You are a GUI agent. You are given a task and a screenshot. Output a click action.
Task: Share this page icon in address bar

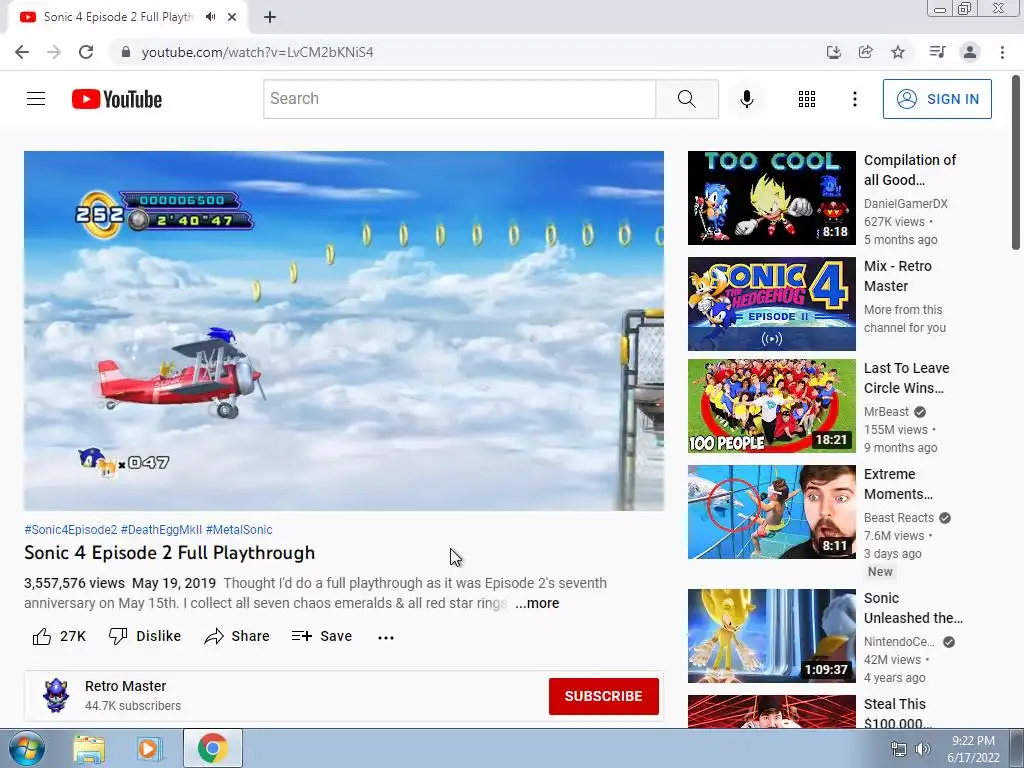[x=865, y=52]
